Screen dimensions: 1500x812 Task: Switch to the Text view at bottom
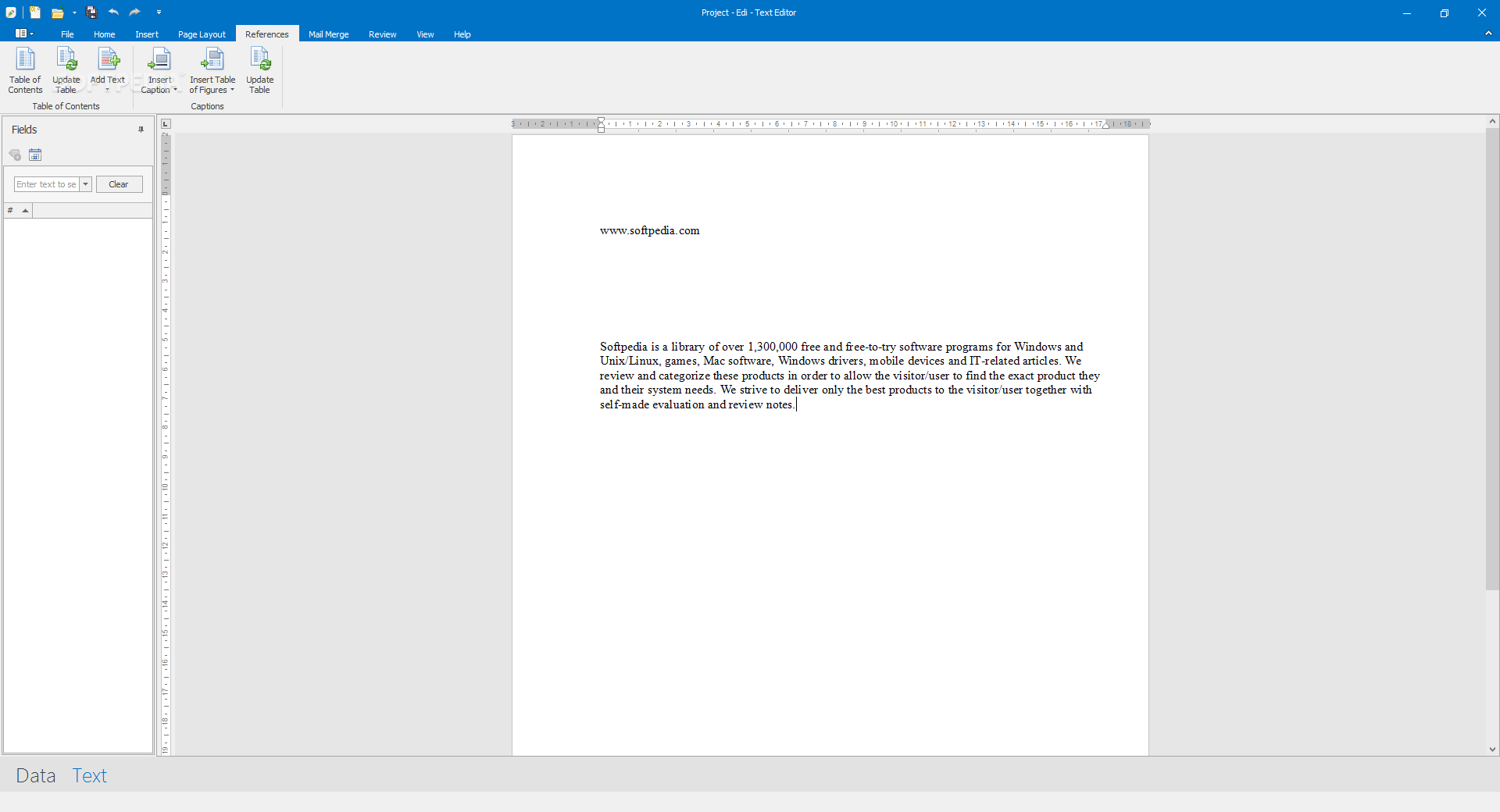(x=90, y=775)
